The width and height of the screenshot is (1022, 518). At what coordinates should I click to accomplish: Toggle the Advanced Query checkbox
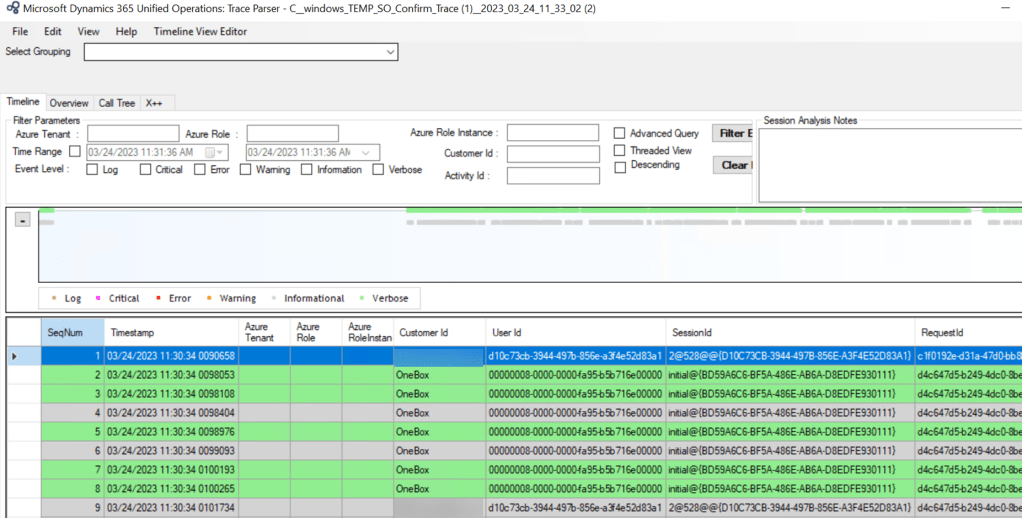tap(620, 133)
